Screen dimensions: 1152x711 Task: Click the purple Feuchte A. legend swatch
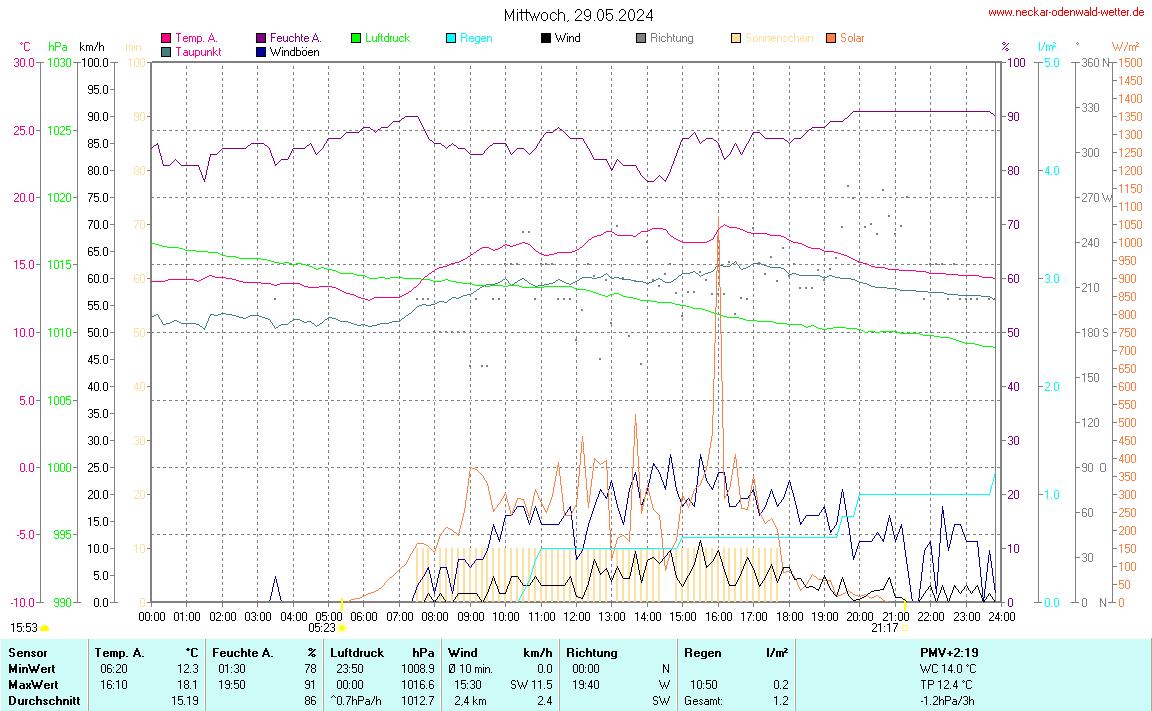click(x=261, y=38)
